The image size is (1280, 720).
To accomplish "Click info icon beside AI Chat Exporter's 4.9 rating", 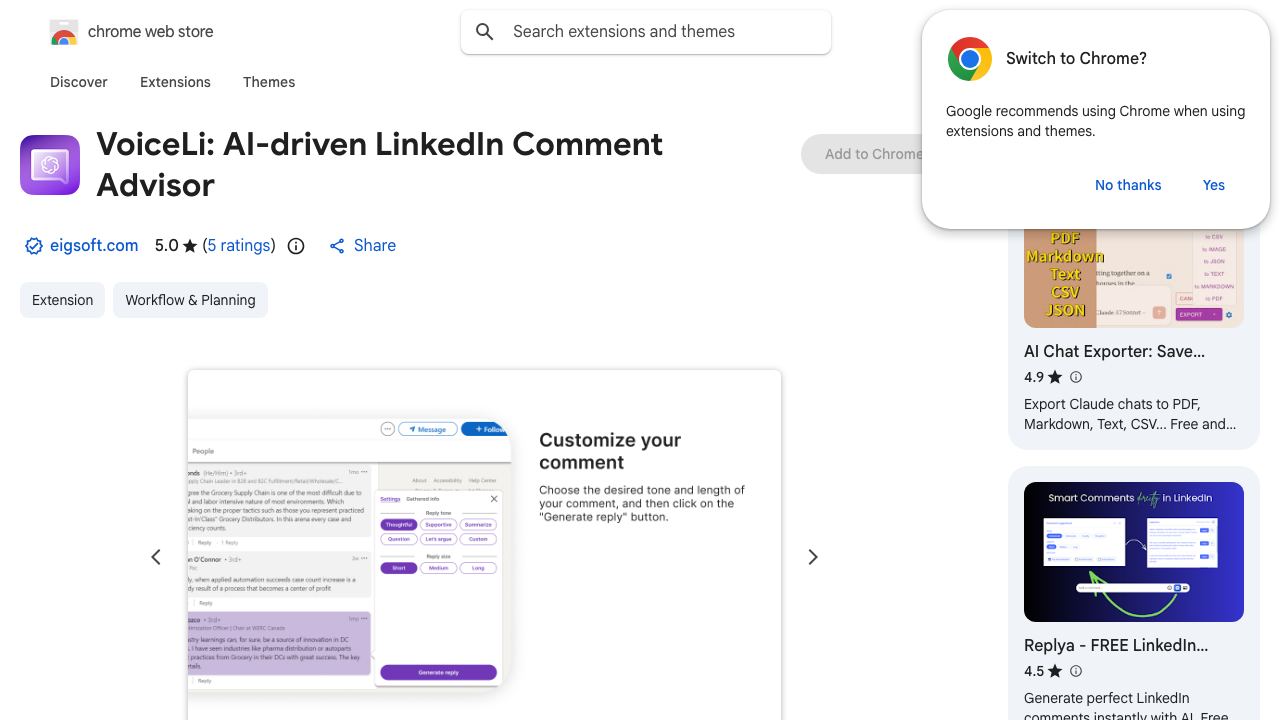I will coord(1076,377).
